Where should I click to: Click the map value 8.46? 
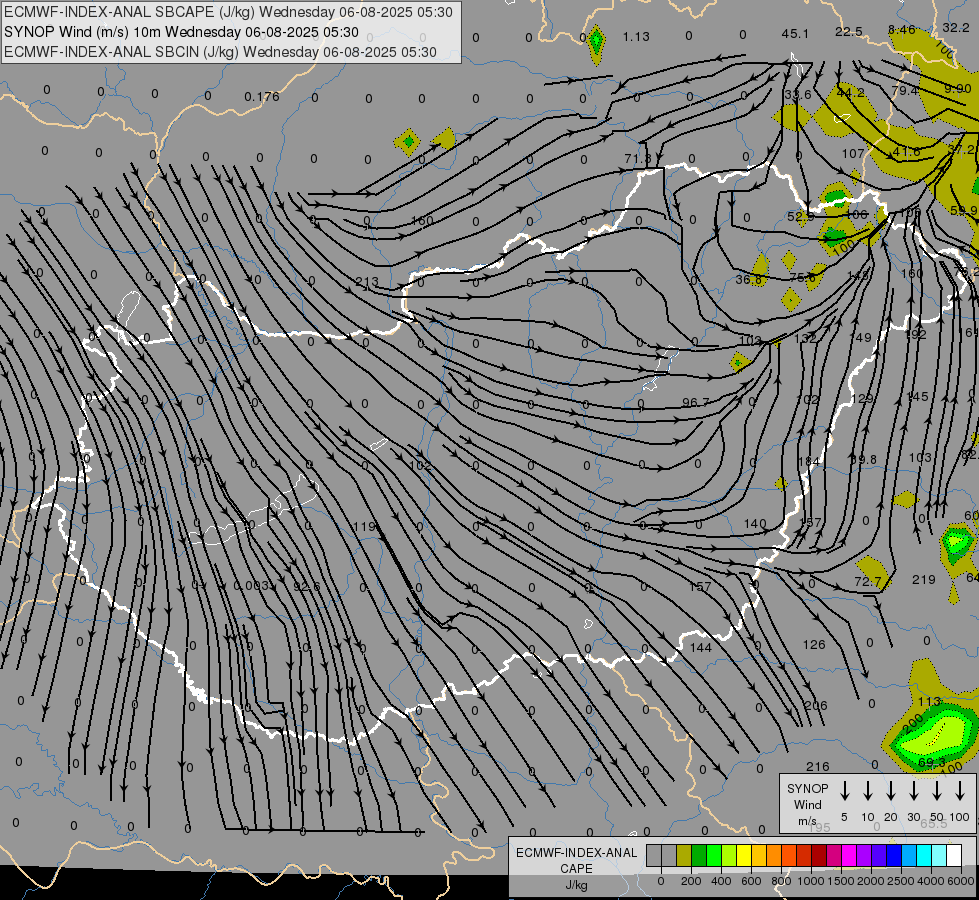click(902, 30)
